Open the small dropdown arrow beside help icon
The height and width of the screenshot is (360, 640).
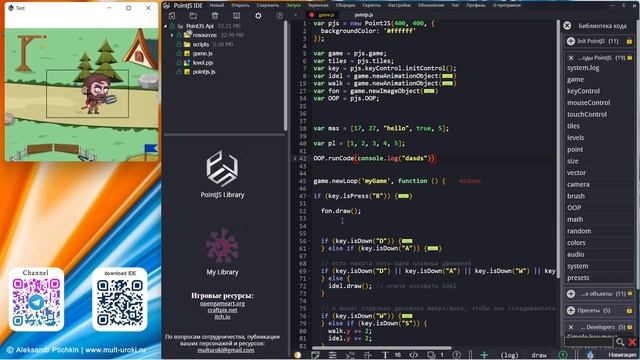tap(296, 16)
